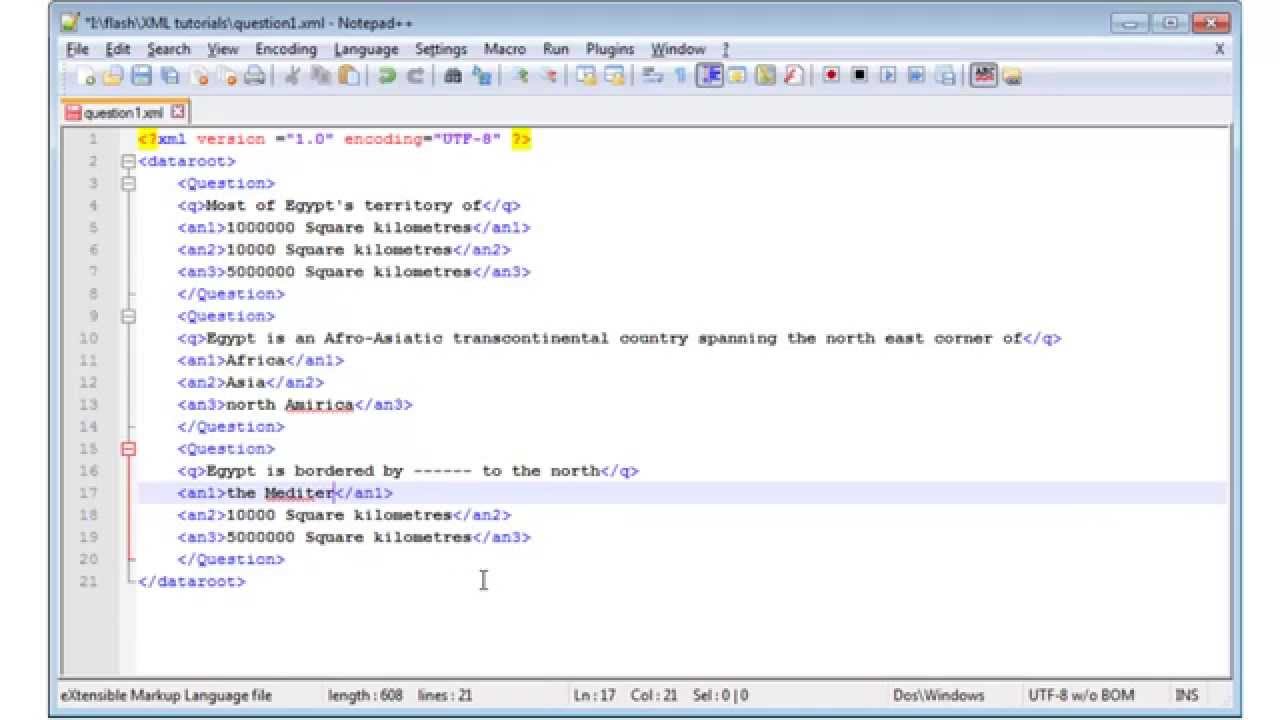Click the X at menu bar's right end
Viewport: 1280px width, 720px height.
pos(1219,49)
